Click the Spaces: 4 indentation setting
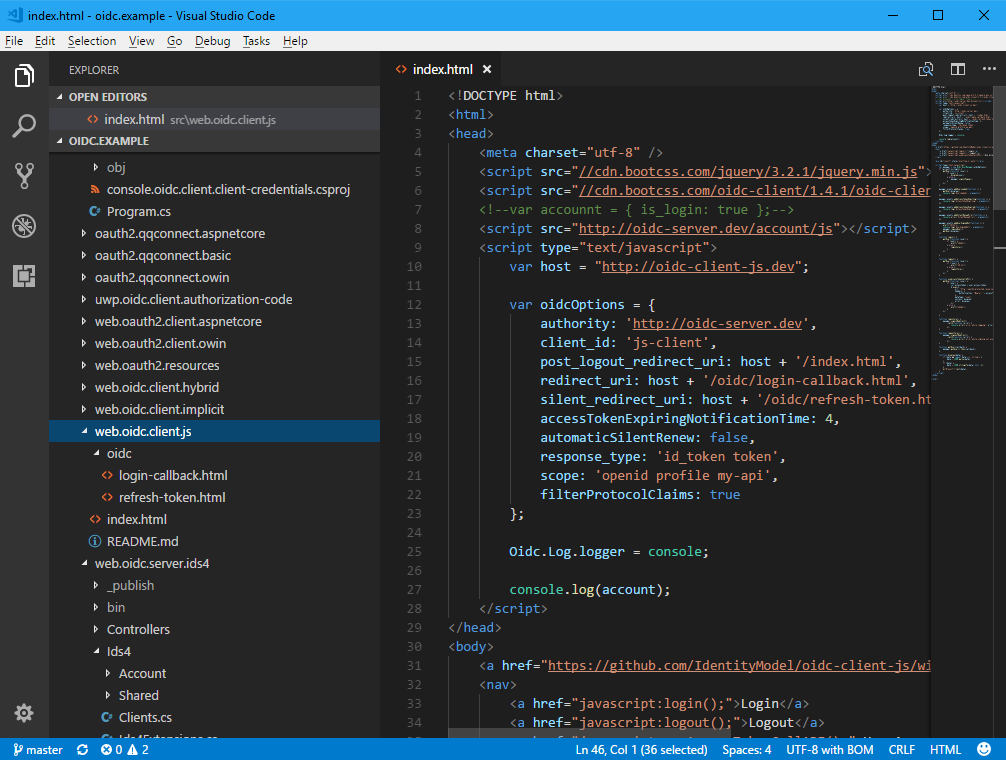The image size is (1006, 760). 746,749
